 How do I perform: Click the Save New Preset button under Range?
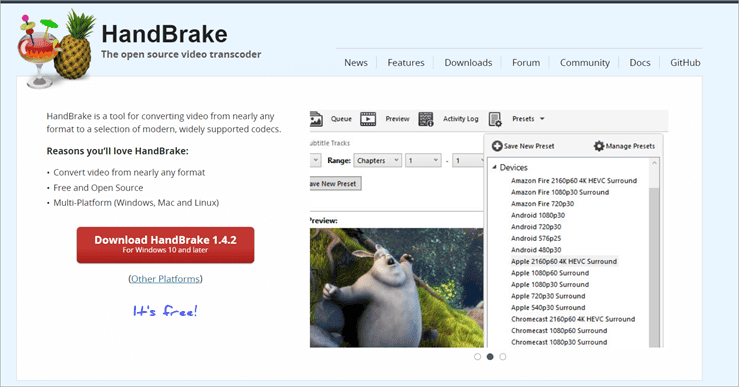click(x=335, y=184)
